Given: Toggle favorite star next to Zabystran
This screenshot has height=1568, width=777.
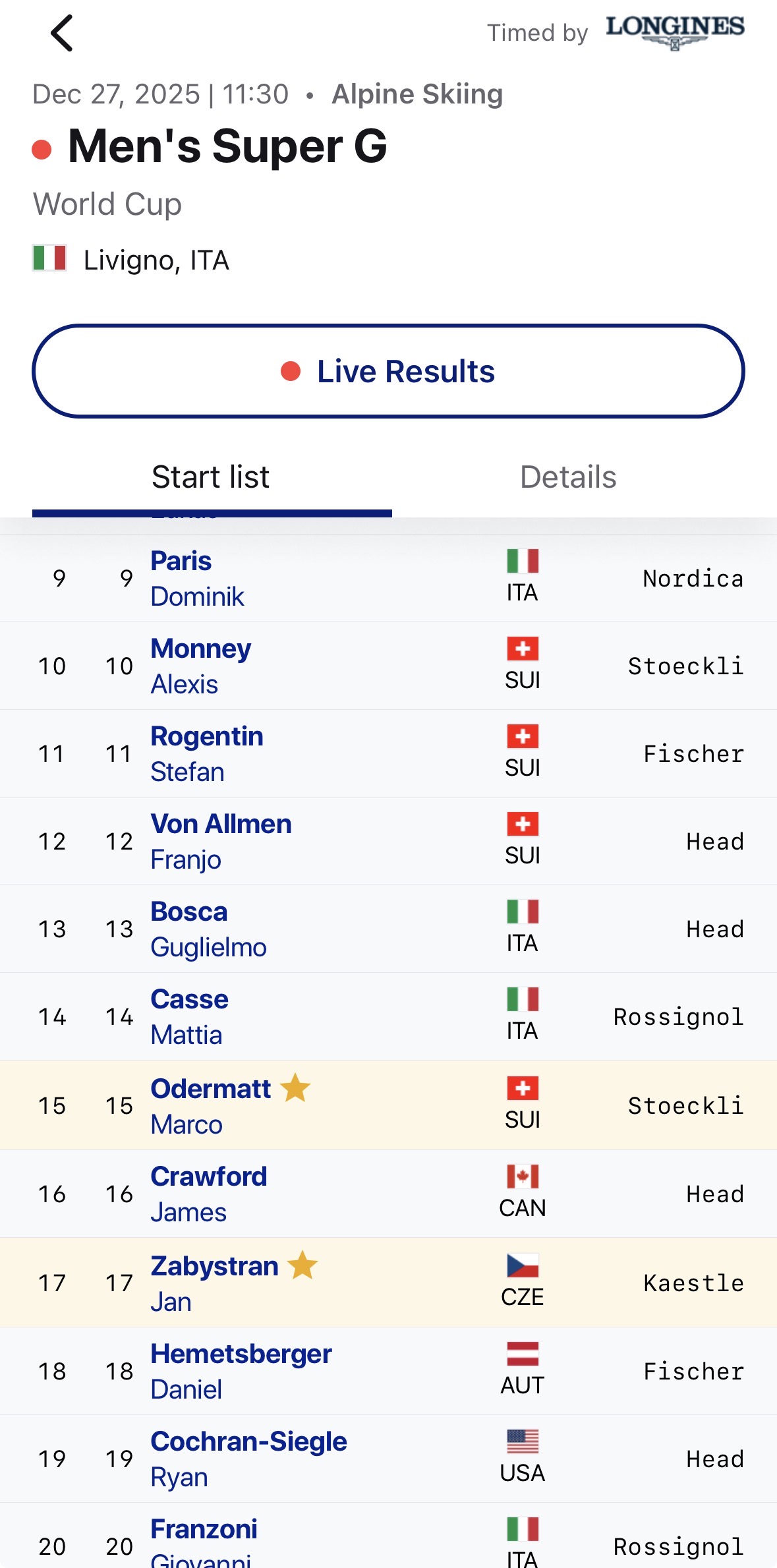Looking at the screenshot, I should point(303,1265).
